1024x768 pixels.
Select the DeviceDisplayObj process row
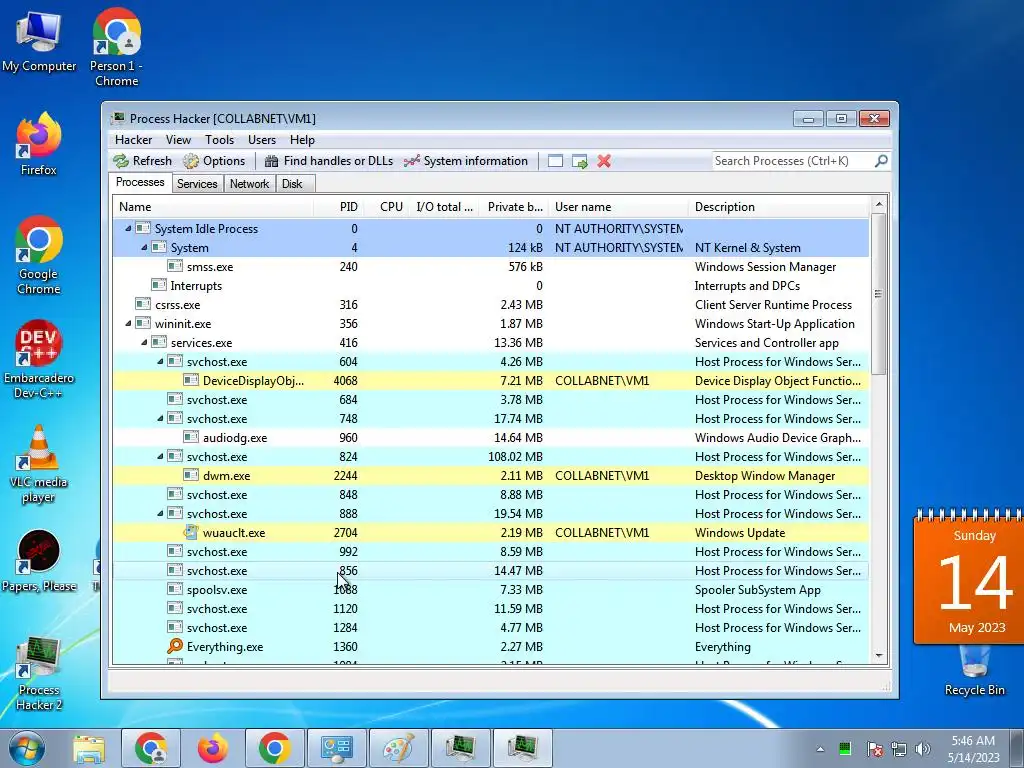click(x=491, y=380)
